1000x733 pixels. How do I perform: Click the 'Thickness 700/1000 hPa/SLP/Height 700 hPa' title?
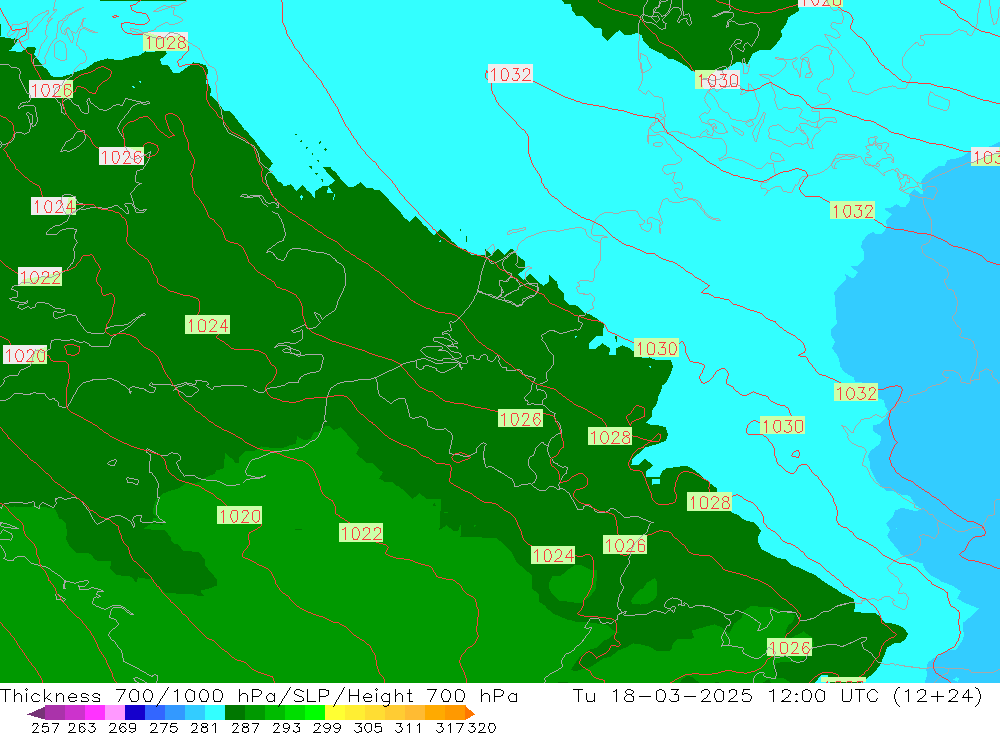(x=259, y=695)
